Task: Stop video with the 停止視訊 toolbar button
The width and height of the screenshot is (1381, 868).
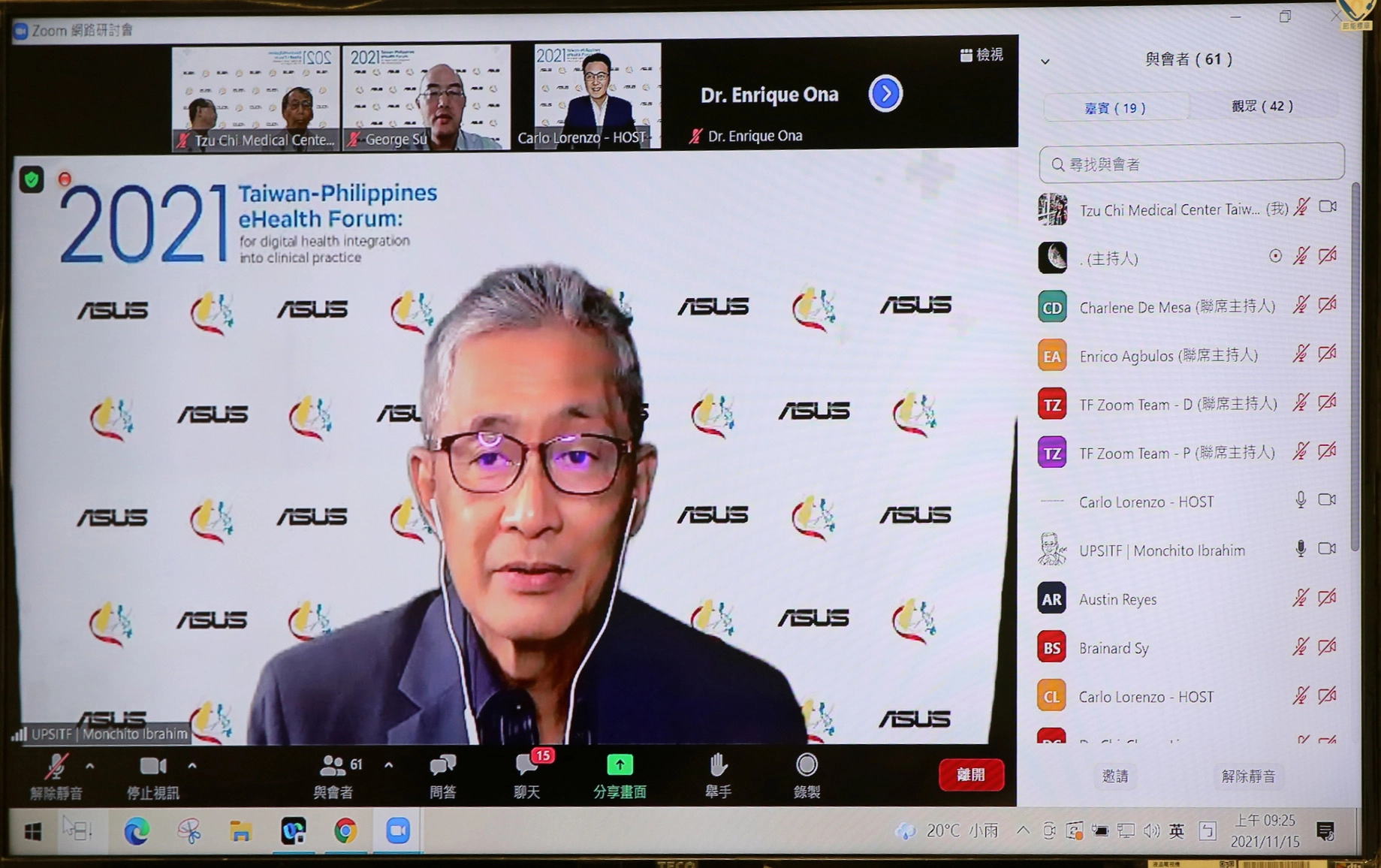Action: 152,776
